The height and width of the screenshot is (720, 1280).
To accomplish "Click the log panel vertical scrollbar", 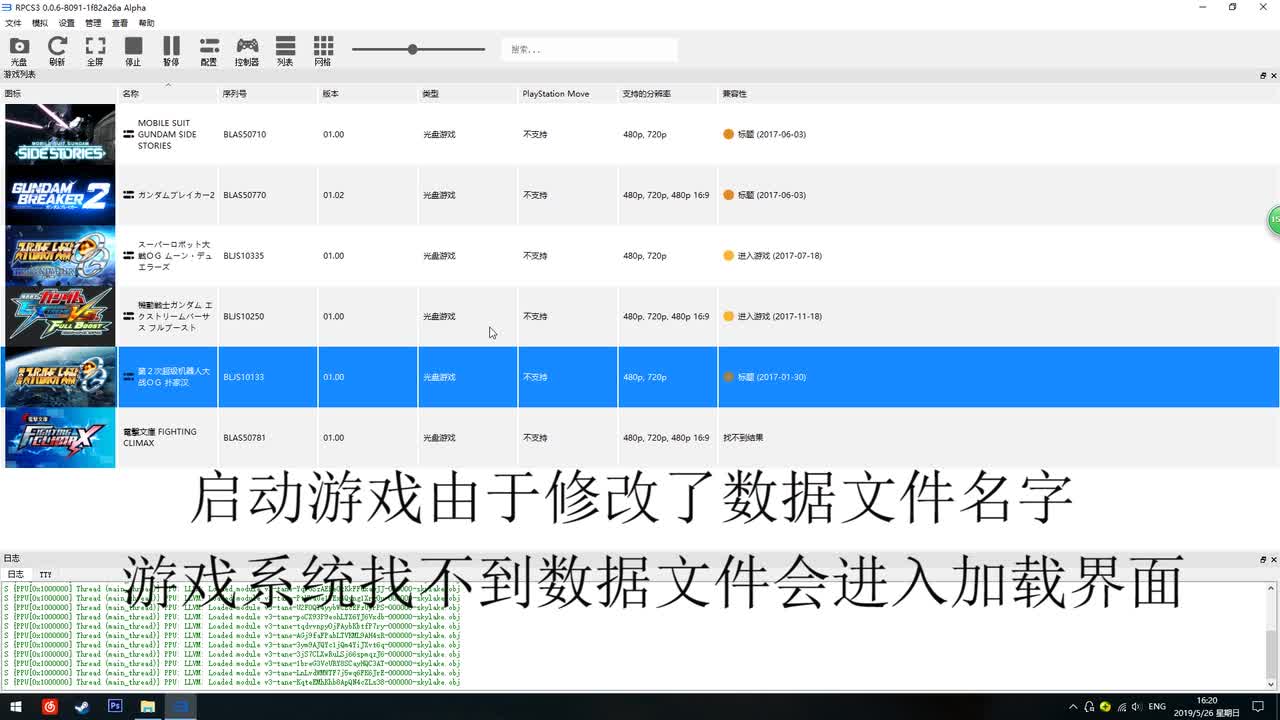I will (1271, 635).
